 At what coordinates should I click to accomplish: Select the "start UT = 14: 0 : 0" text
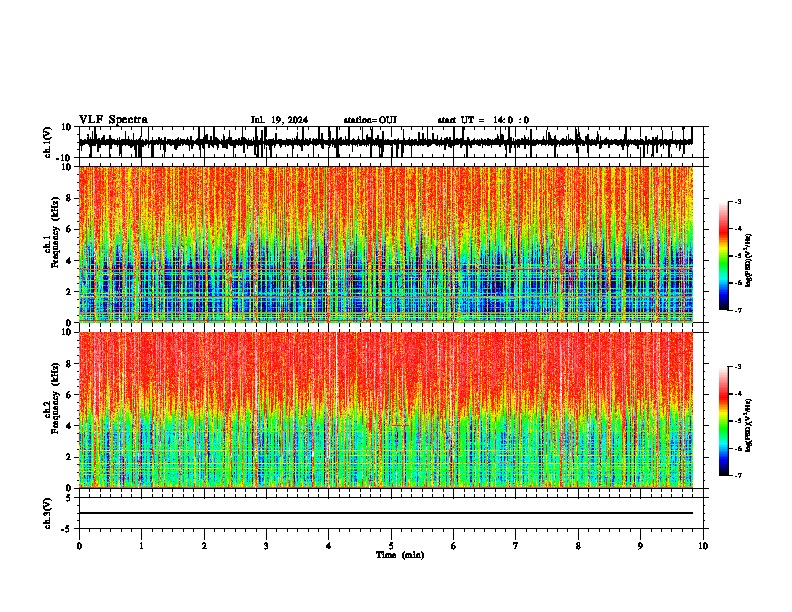[x=483, y=120]
